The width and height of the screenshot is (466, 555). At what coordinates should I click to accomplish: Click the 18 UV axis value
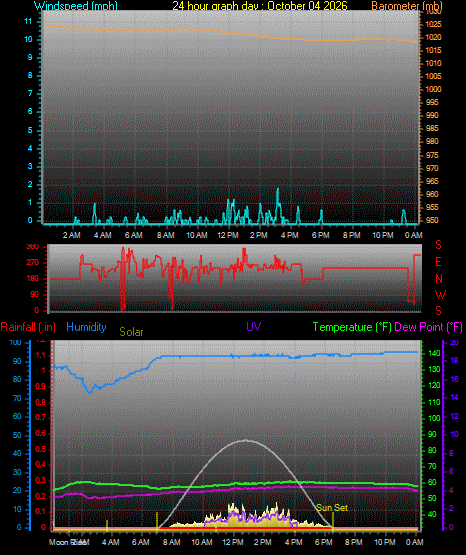[453, 361]
